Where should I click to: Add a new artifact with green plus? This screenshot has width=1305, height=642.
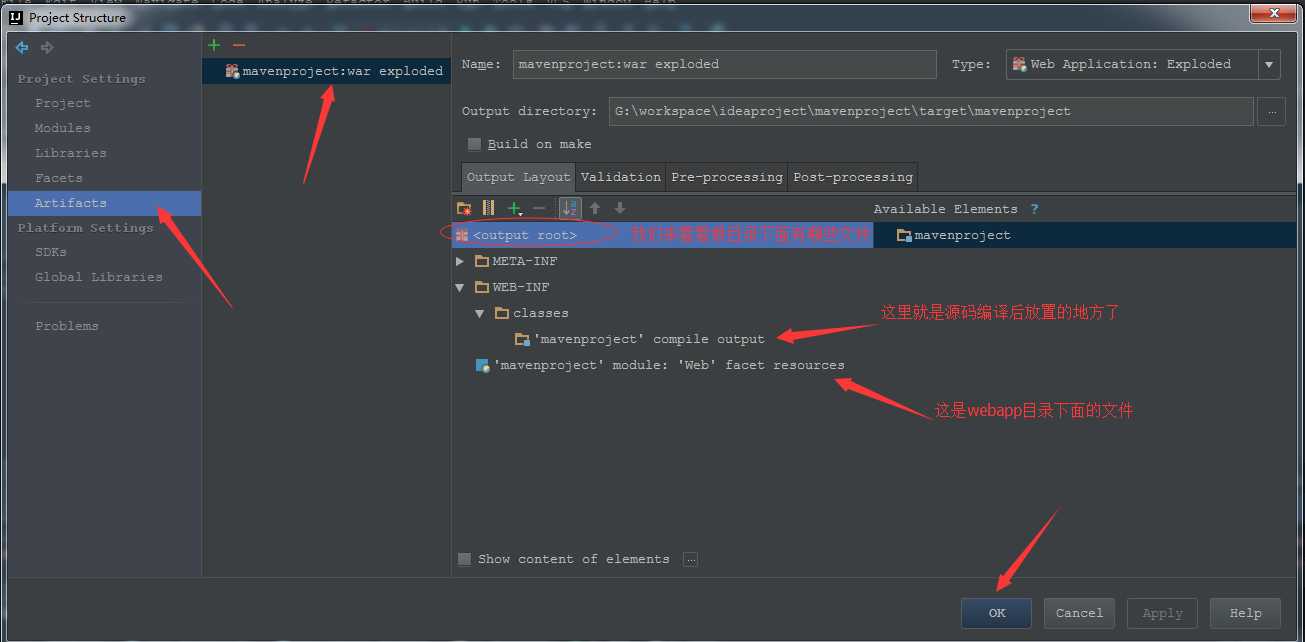pyautogui.click(x=213, y=45)
